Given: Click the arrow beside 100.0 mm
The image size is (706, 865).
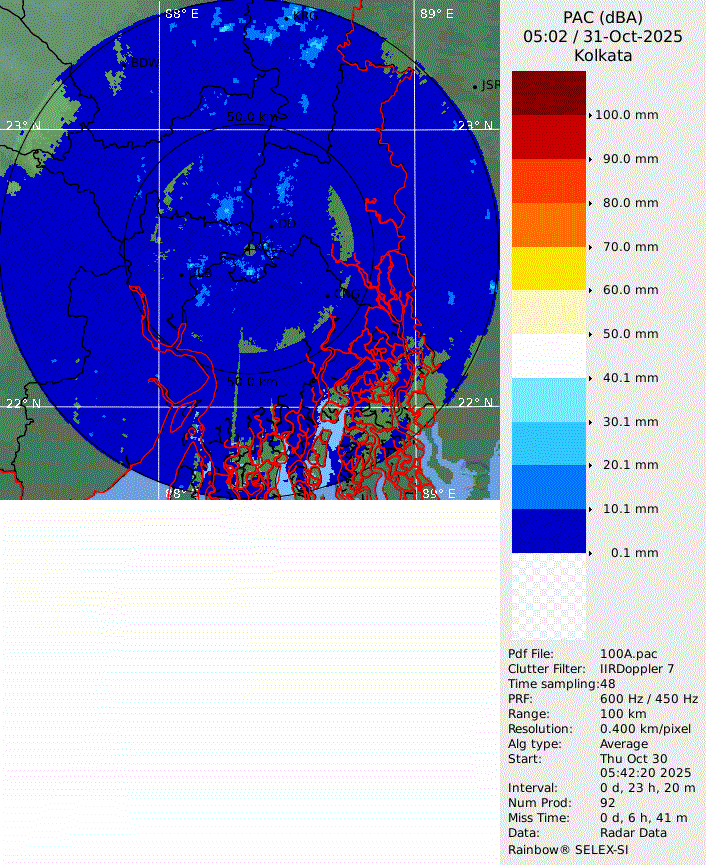Looking at the screenshot, I should 591,115.
